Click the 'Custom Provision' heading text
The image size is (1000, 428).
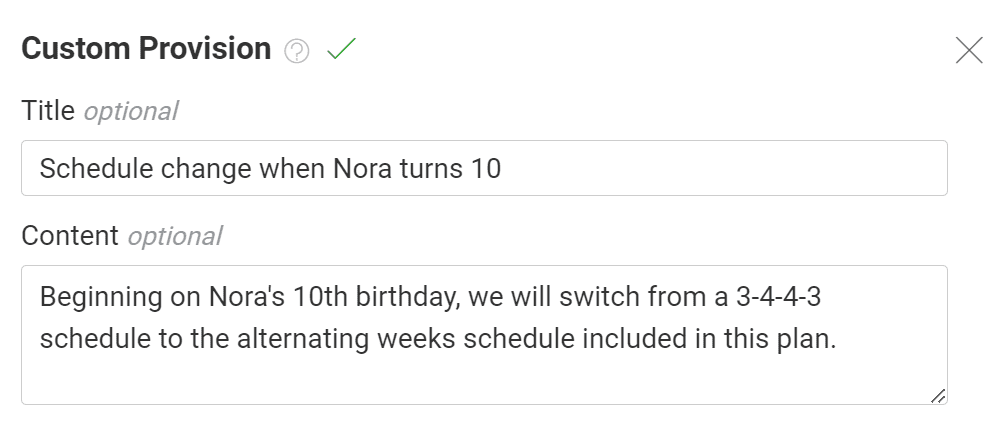pyautogui.click(x=146, y=48)
